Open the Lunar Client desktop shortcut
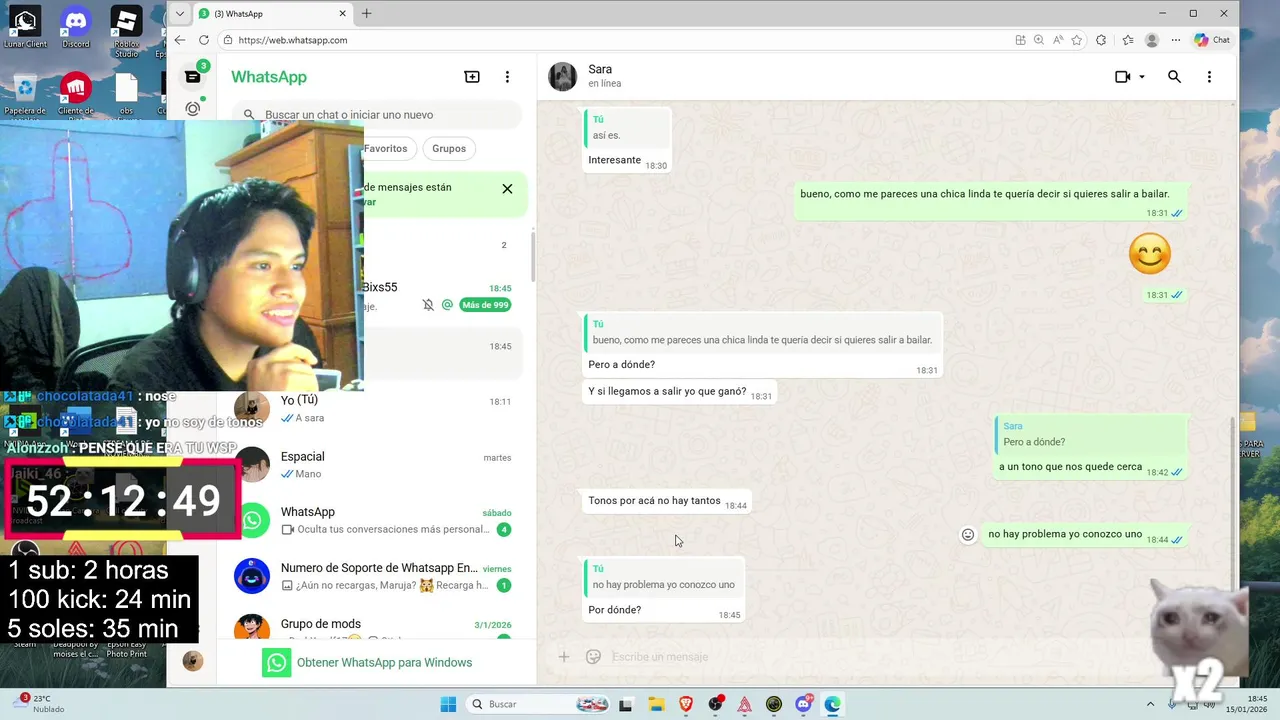This screenshot has width=1280, height=720. coord(25,27)
